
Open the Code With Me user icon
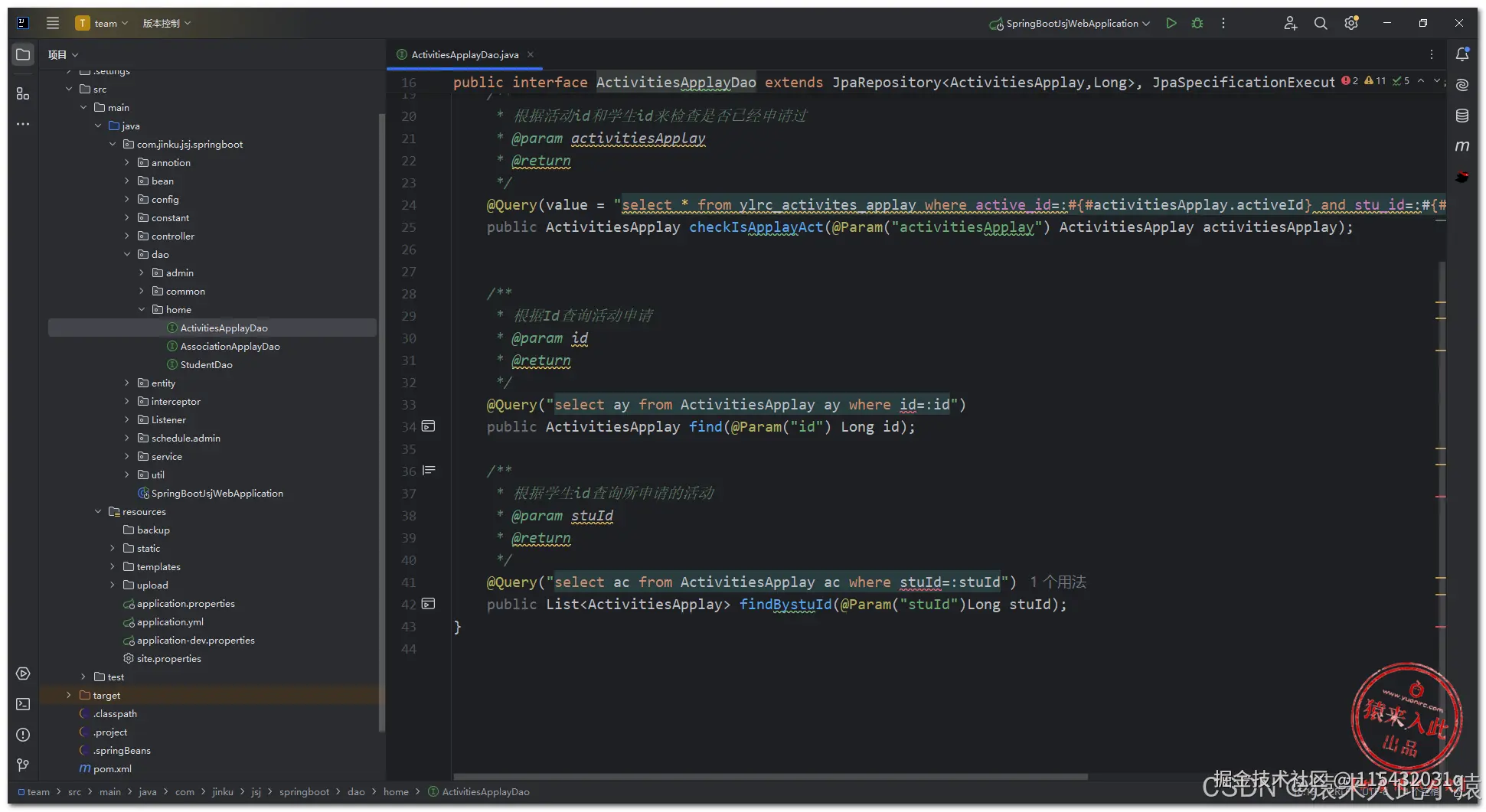click(1290, 23)
